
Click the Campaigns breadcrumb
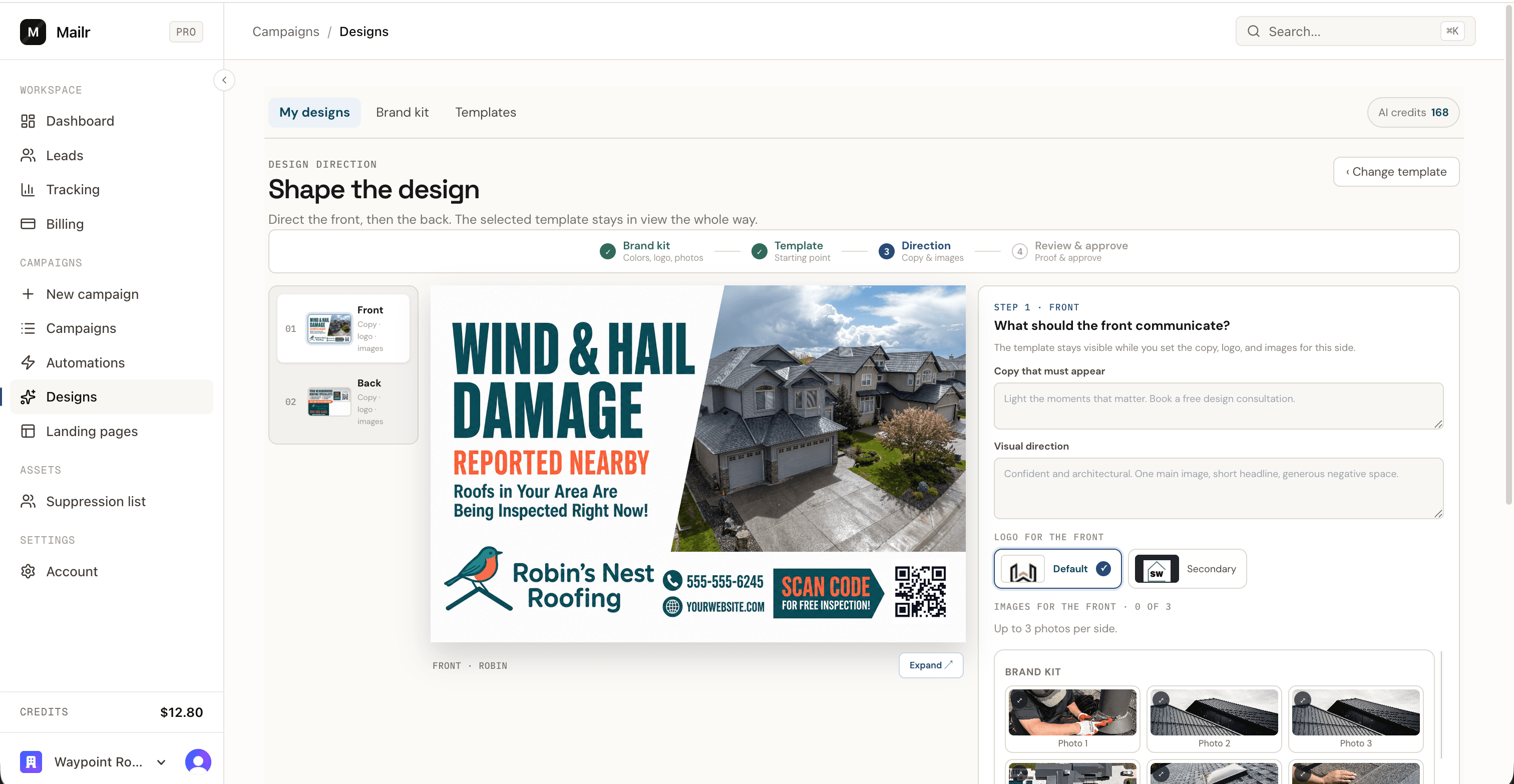click(x=286, y=31)
